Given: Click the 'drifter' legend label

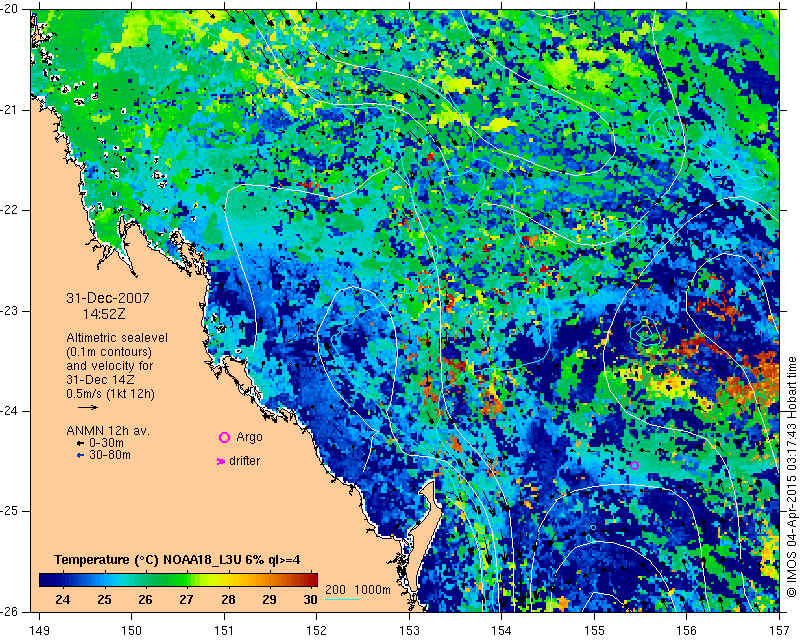Looking at the screenshot, I should (244, 461).
